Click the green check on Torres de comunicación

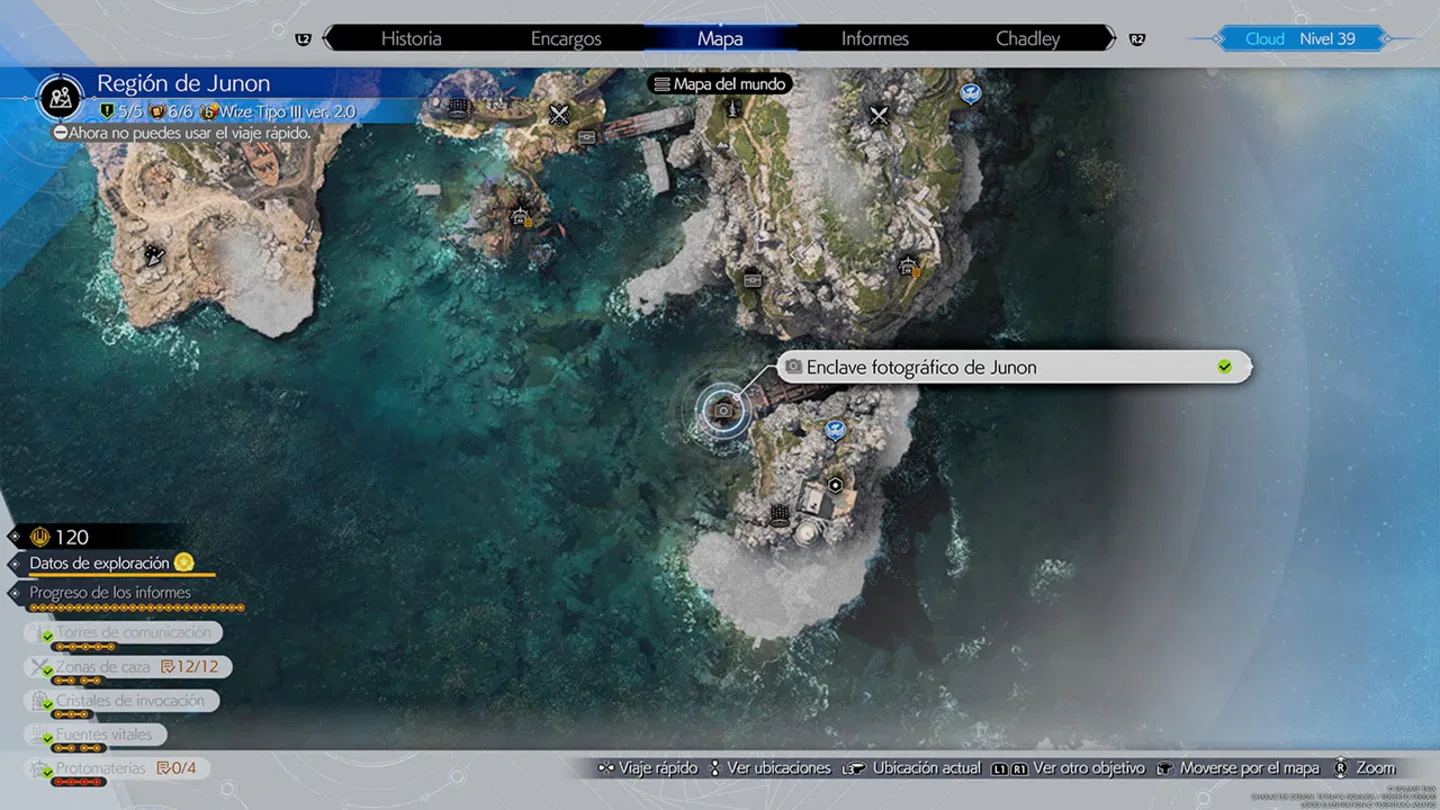coord(47,637)
